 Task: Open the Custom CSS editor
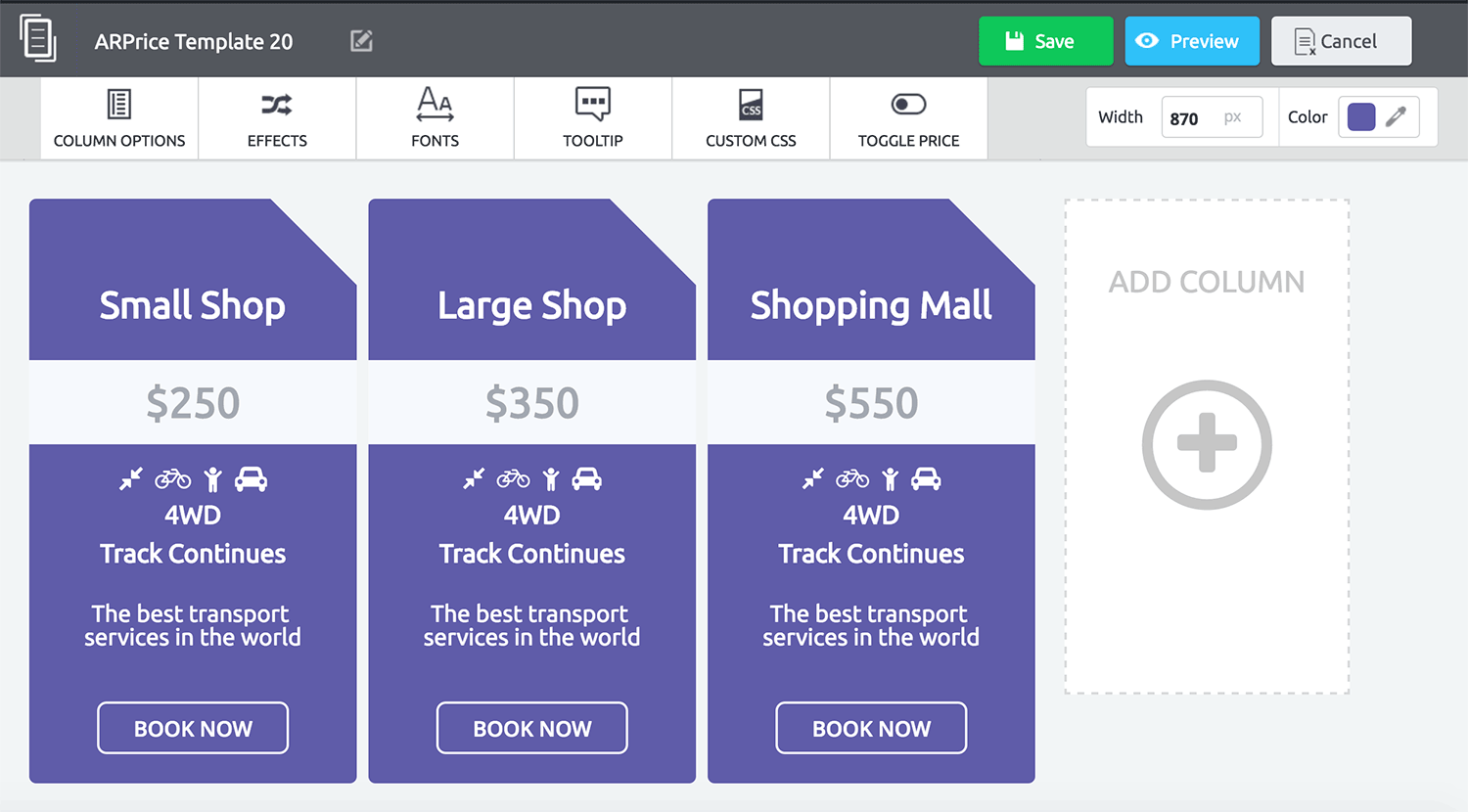pos(751,118)
